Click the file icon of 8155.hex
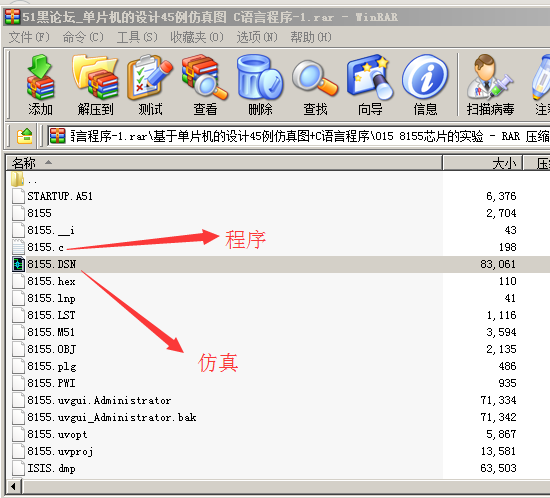This screenshot has height=498, width=550. [x=18, y=281]
